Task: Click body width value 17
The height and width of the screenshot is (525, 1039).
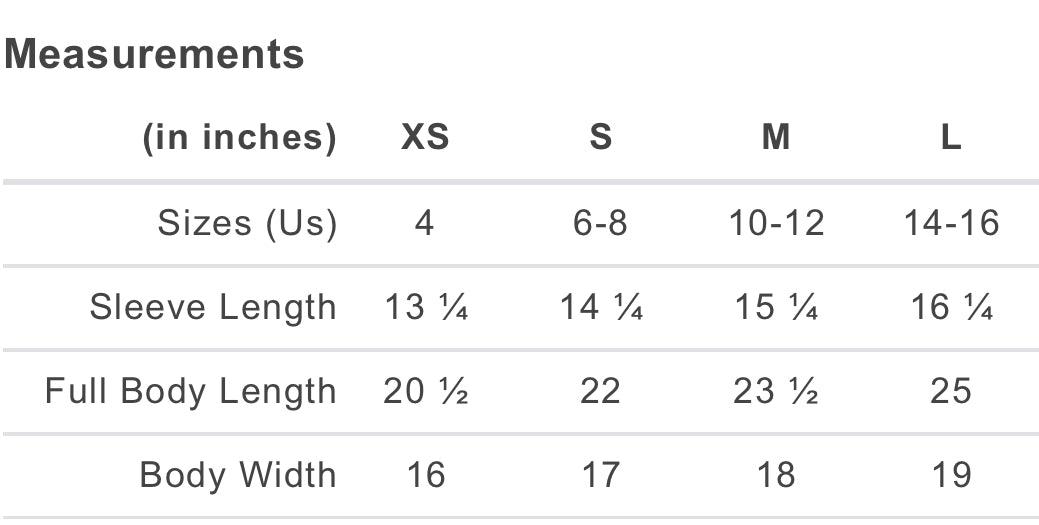Action: point(600,474)
